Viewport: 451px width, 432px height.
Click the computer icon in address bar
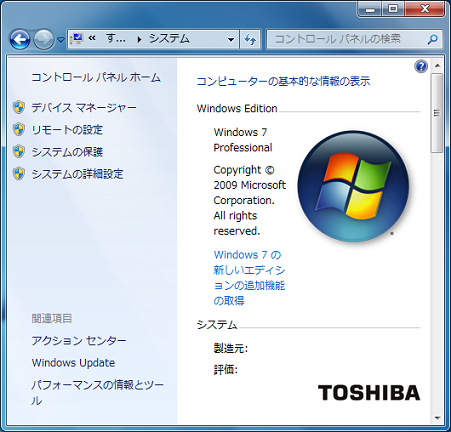point(77,39)
